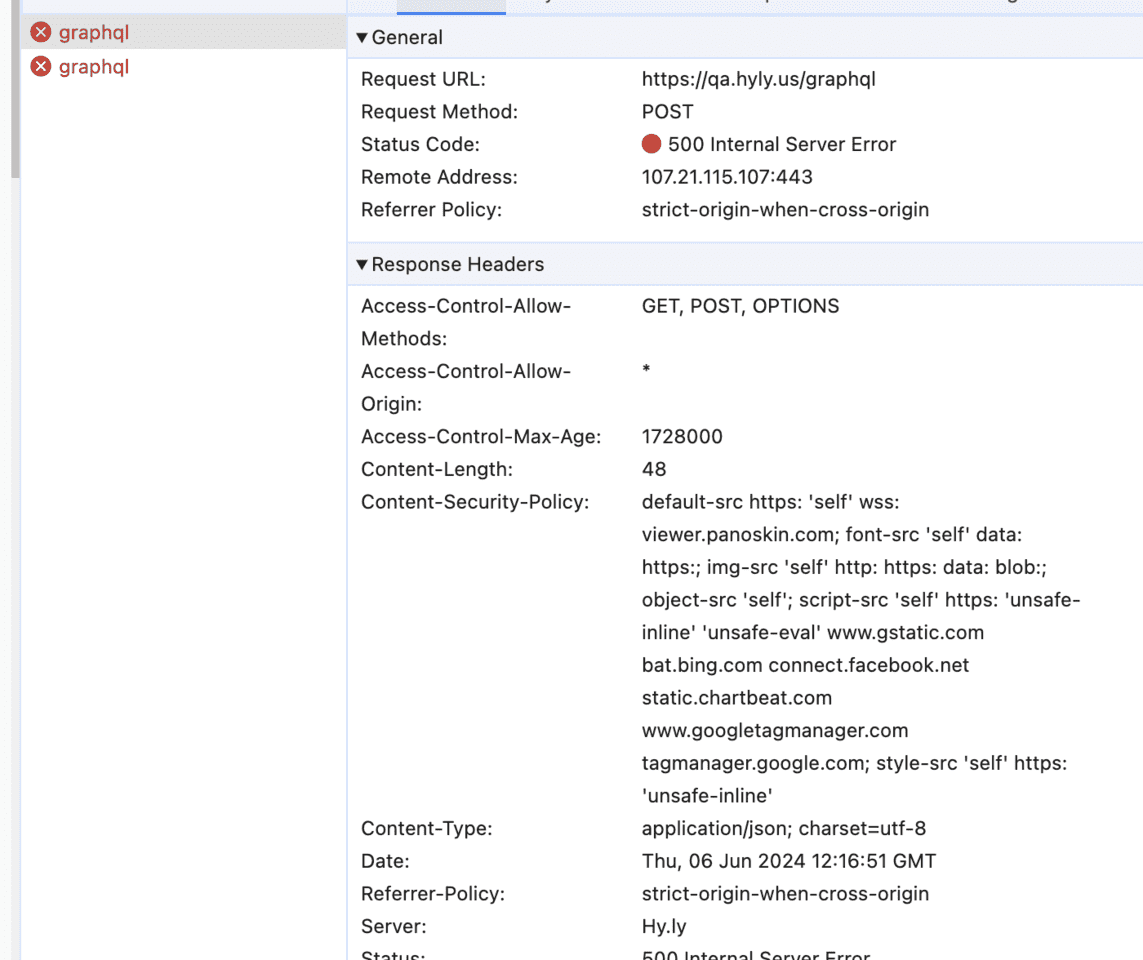Click the Request URL value qa.hyly.us/graphql
The width and height of the screenshot is (1143, 960).
[x=758, y=79]
